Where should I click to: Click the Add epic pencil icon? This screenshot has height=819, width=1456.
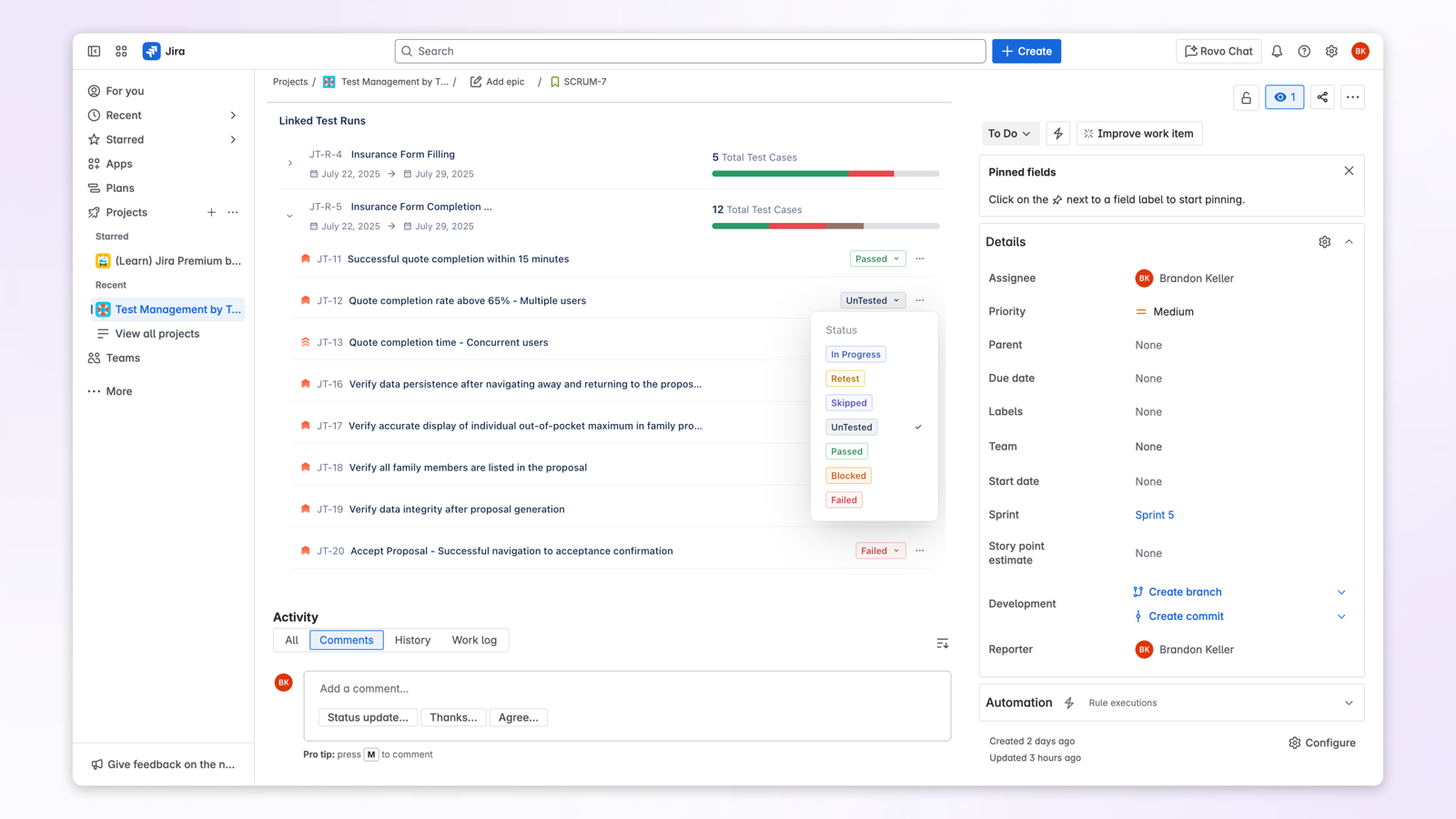[x=476, y=82]
